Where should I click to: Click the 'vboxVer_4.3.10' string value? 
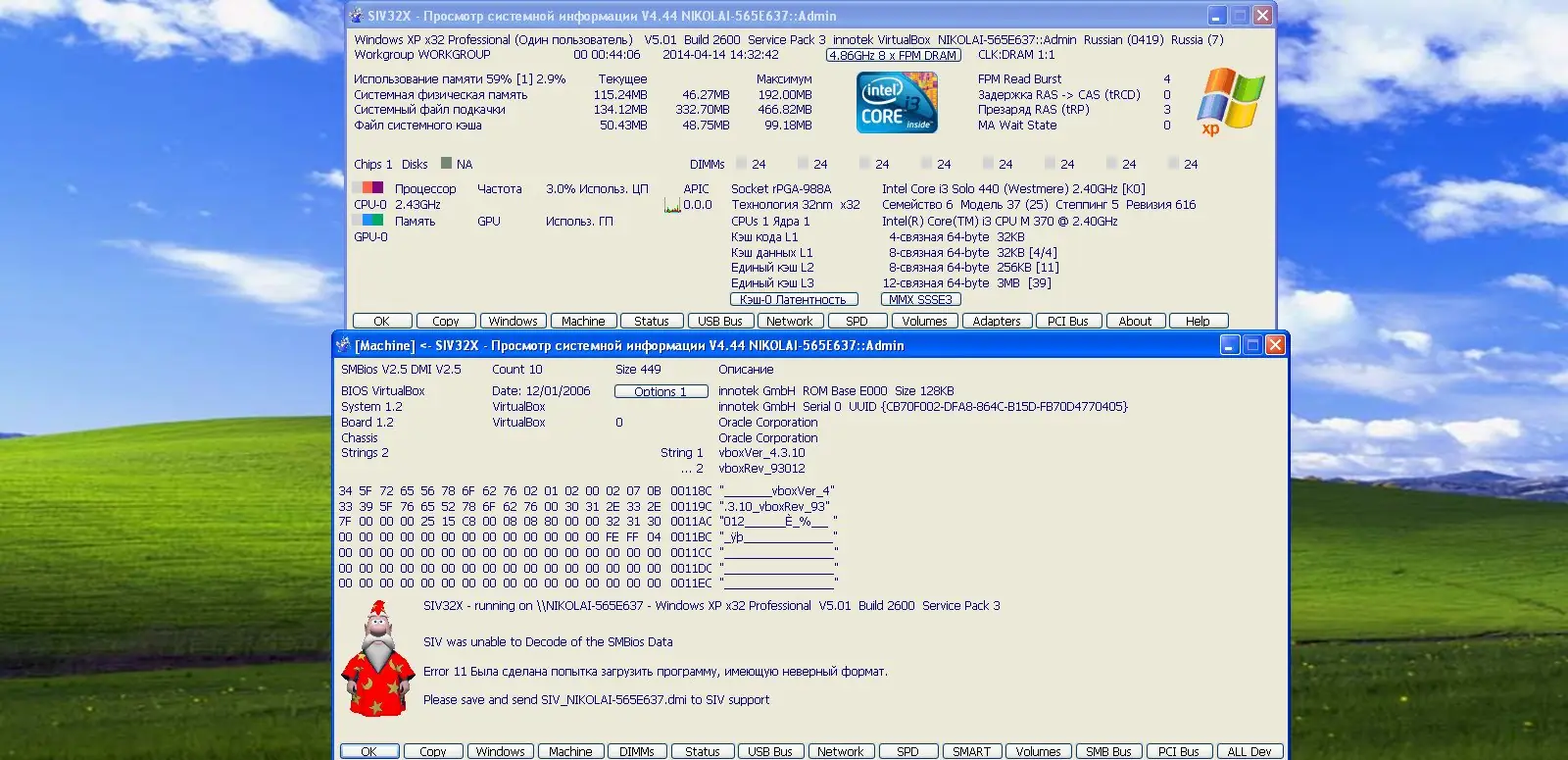(761, 453)
